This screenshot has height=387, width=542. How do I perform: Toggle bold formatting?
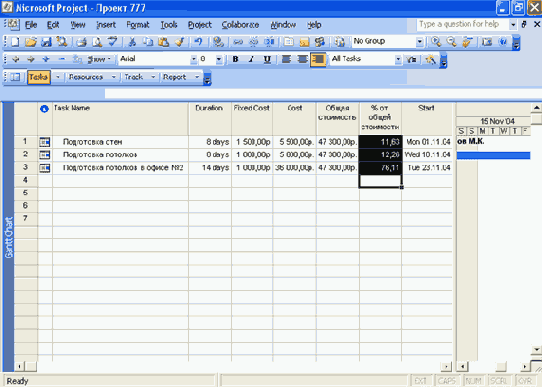click(x=236, y=59)
